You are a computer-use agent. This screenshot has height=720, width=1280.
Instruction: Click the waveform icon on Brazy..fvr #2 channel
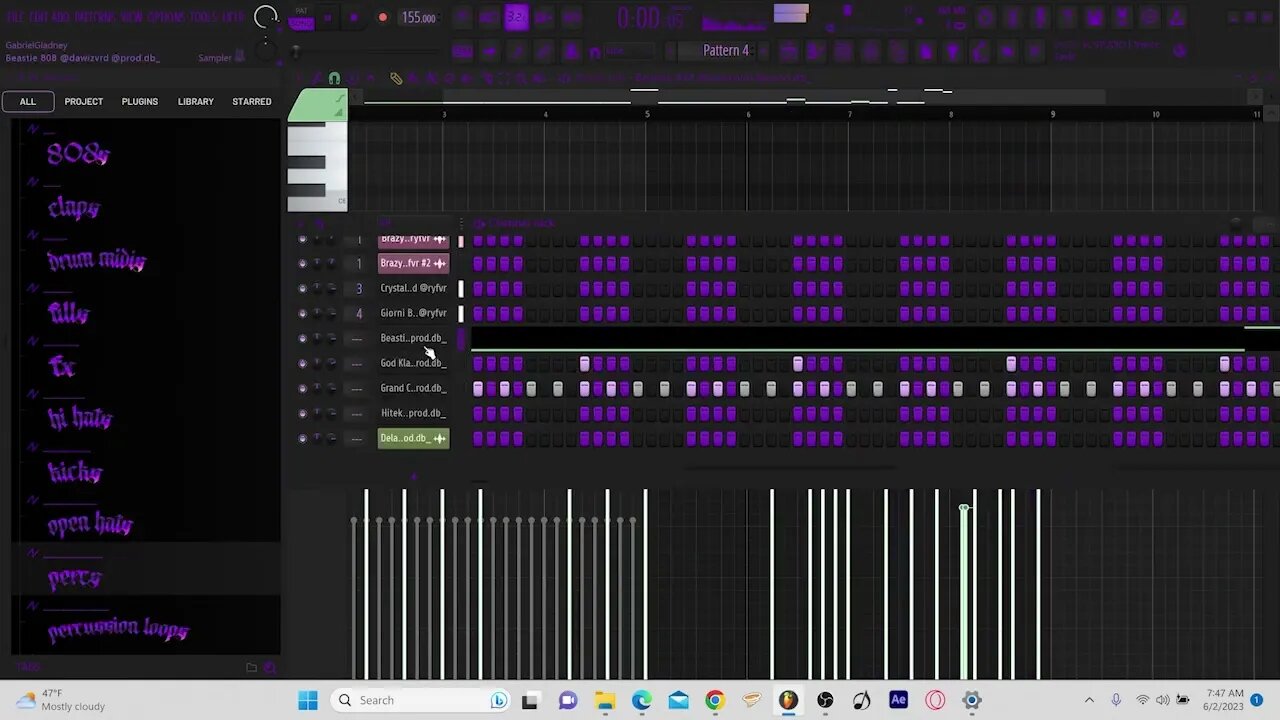pos(439,263)
